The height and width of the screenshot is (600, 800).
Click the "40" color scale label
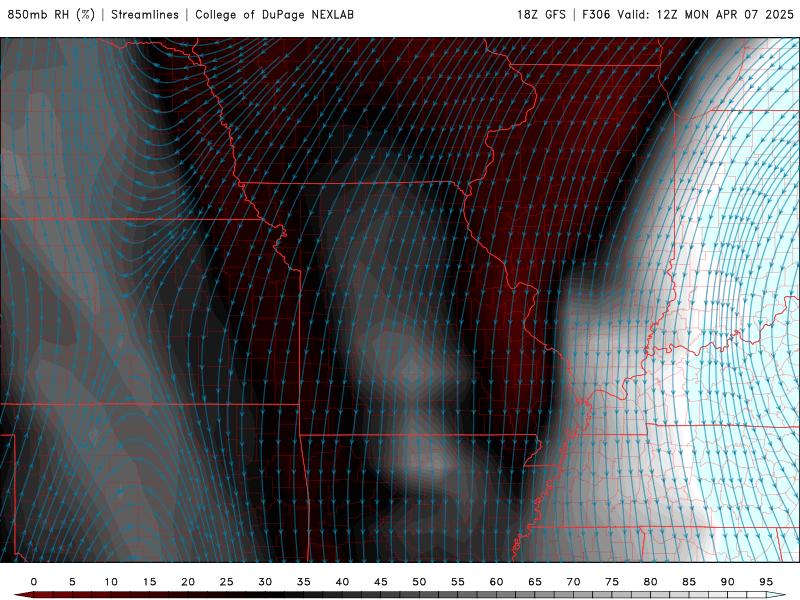(x=342, y=582)
